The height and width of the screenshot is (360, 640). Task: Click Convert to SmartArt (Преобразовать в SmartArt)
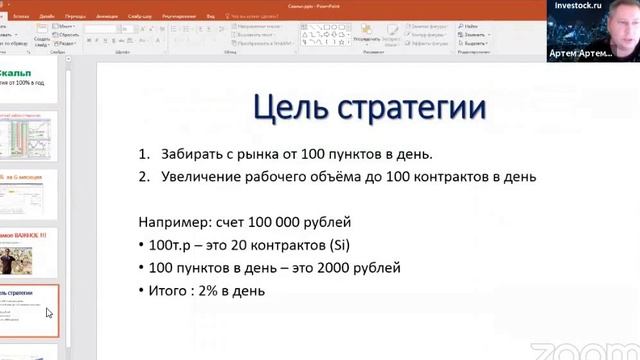pos(263,43)
